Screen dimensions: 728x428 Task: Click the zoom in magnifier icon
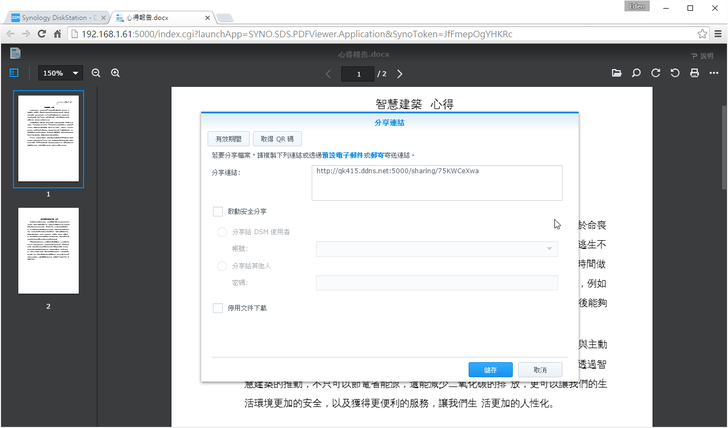coord(116,73)
